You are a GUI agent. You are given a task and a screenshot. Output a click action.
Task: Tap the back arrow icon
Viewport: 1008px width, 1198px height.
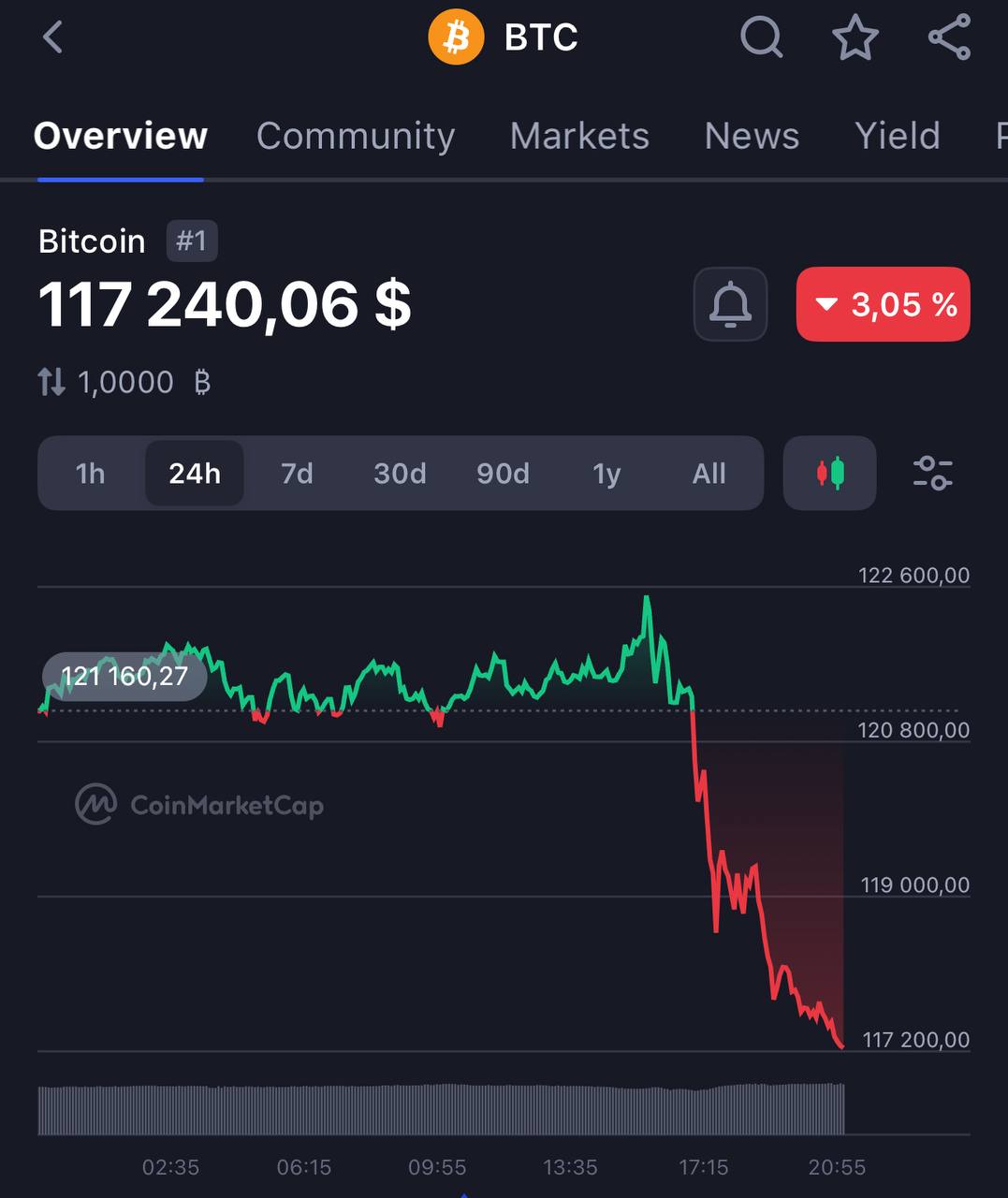point(52,37)
